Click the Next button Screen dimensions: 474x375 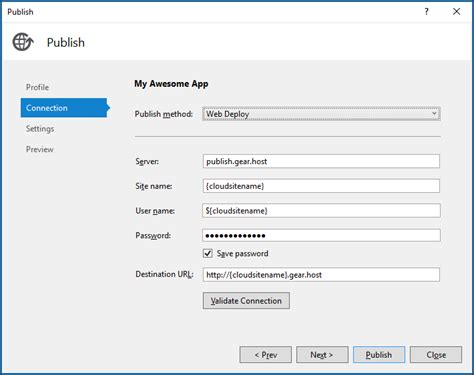click(x=322, y=355)
